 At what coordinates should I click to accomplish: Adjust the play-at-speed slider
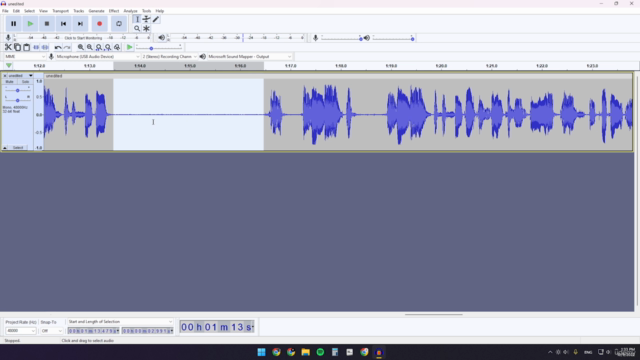click(151, 48)
